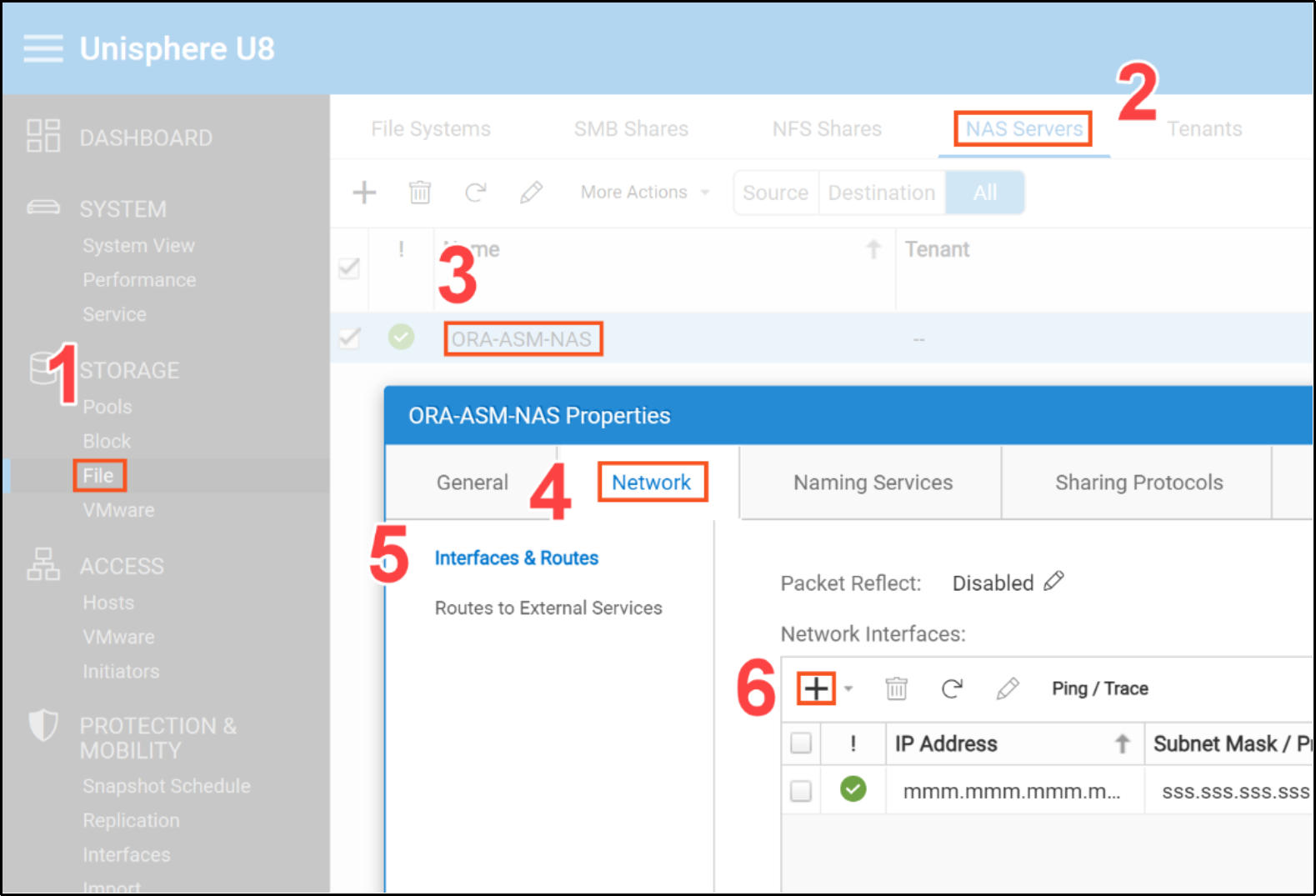Image resolution: width=1316 pixels, height=896 pixels.
Task: Select the Network properties tab
Action: click(651, 483)
